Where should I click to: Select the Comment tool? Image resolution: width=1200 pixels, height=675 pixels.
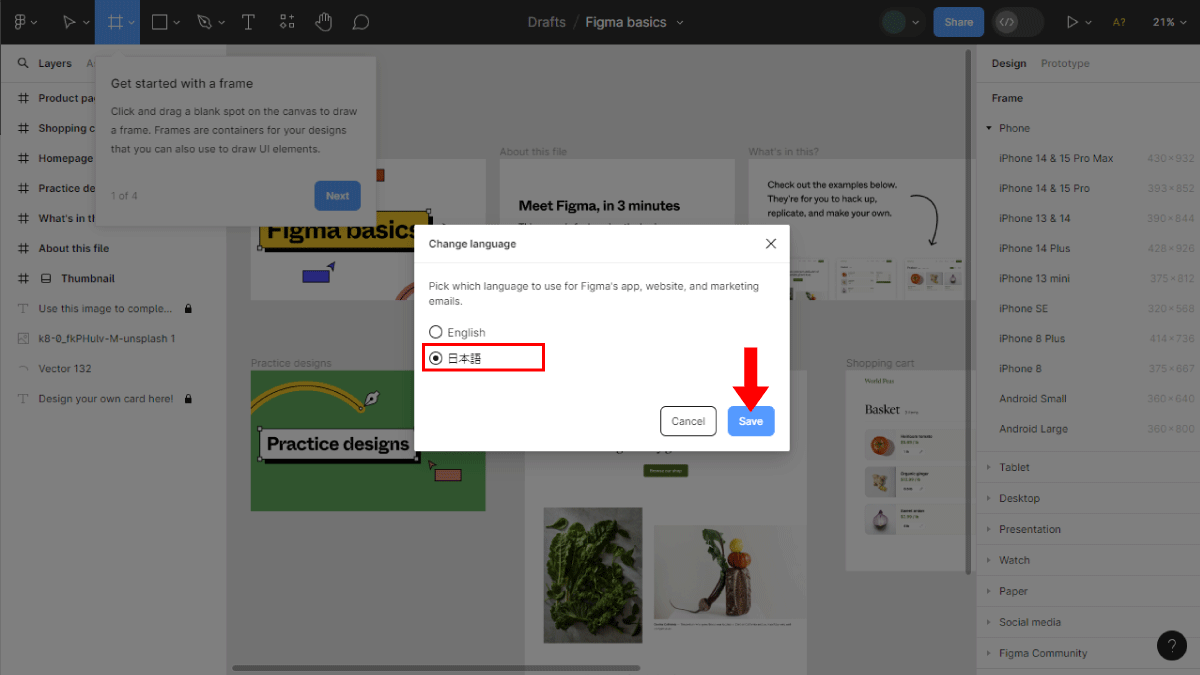[x=361, y=22]
